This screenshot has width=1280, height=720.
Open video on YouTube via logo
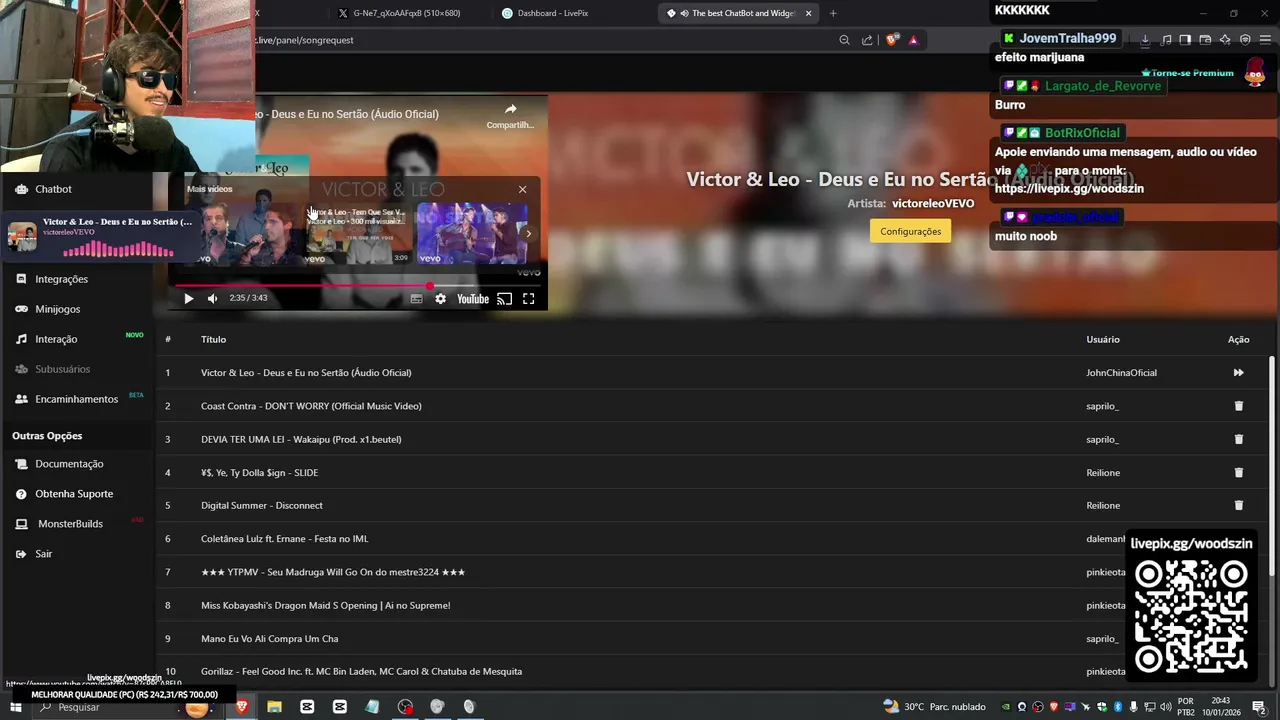point(473,298)
